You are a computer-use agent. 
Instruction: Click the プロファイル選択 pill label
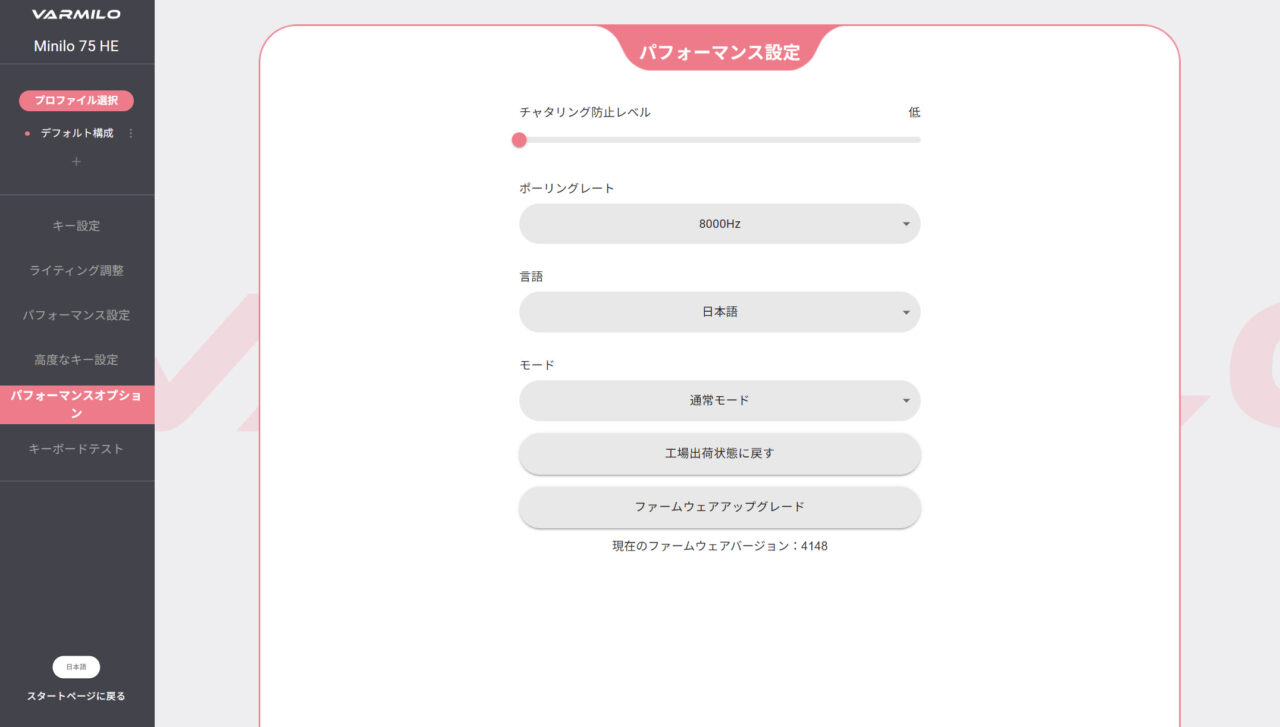76,100
